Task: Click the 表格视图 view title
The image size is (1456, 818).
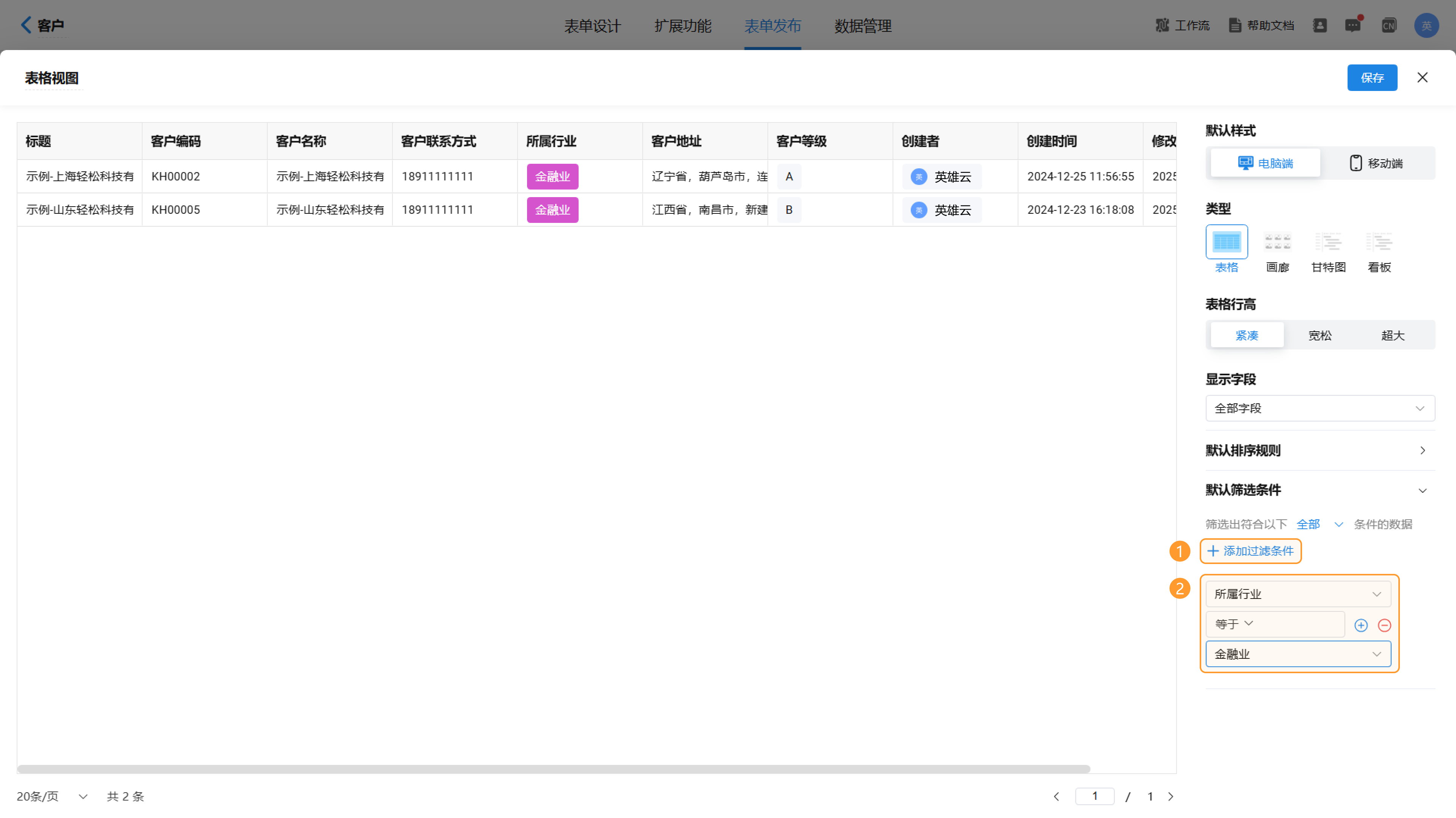Action: 52,78
